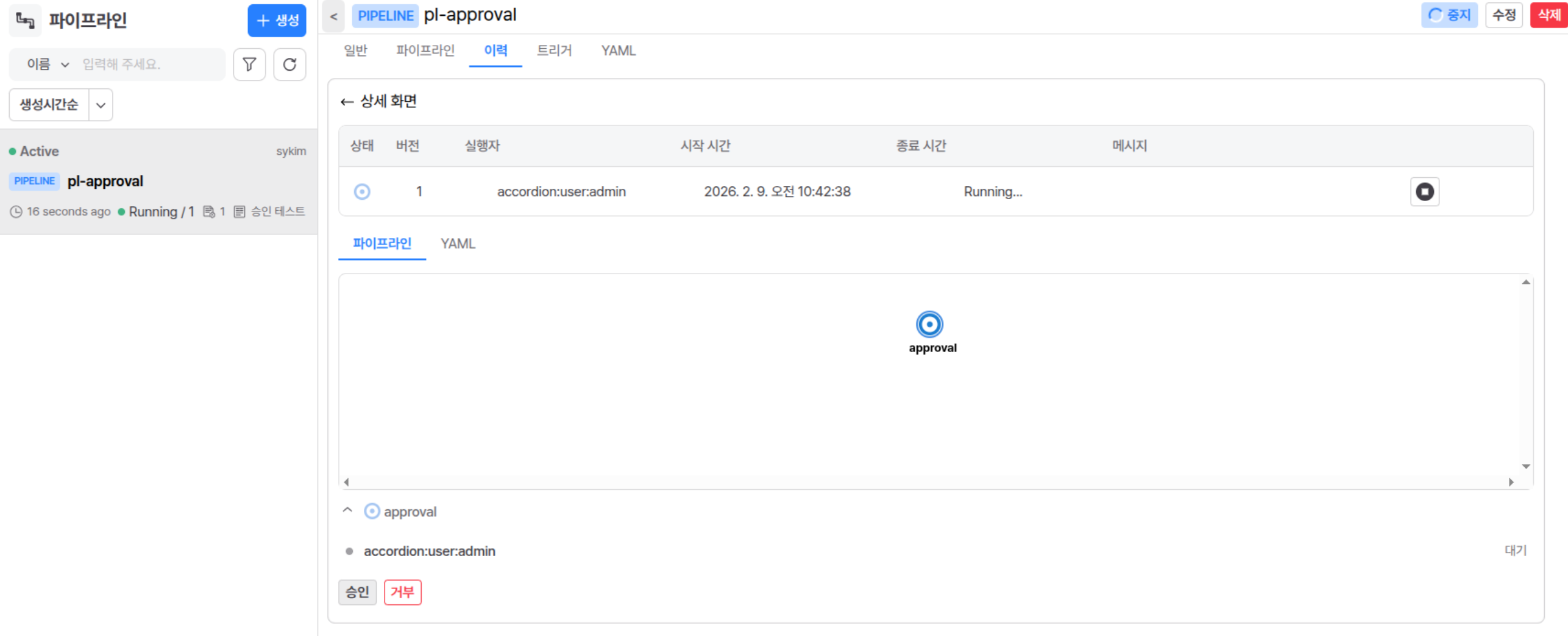1568x636 pixels.
Task: Click the search input 입력해 주세요
Action: tap(150, 64)
